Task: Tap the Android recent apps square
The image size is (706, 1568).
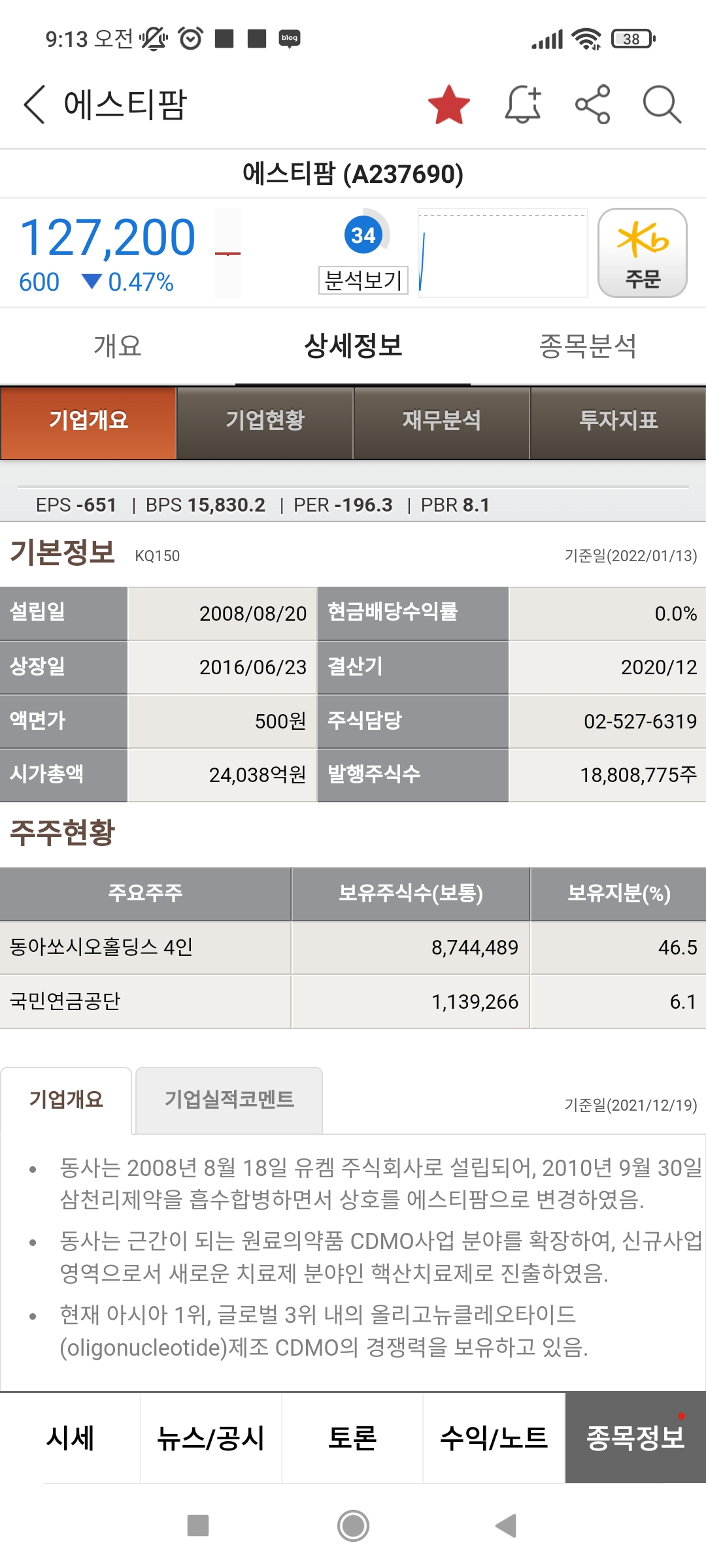Action: (x=198, y=1526)
